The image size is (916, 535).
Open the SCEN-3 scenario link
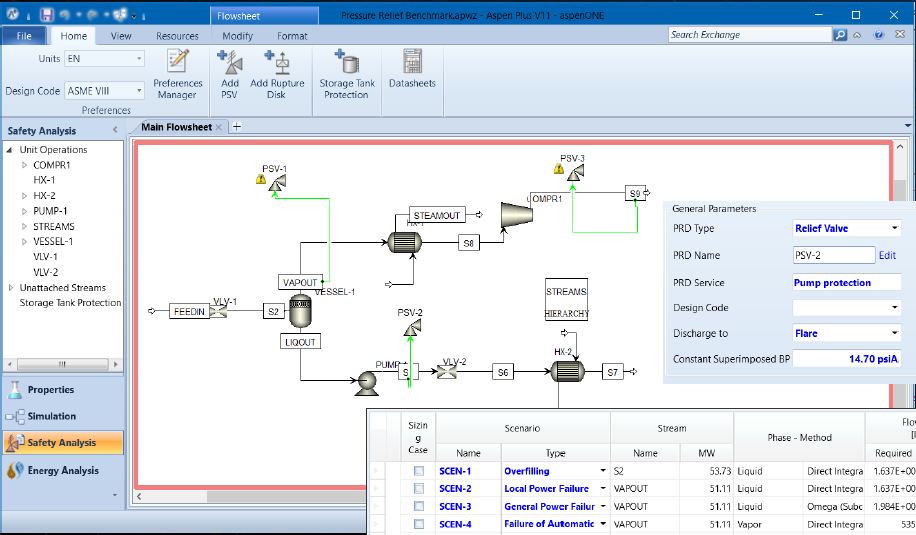click(x=455, y=506)
